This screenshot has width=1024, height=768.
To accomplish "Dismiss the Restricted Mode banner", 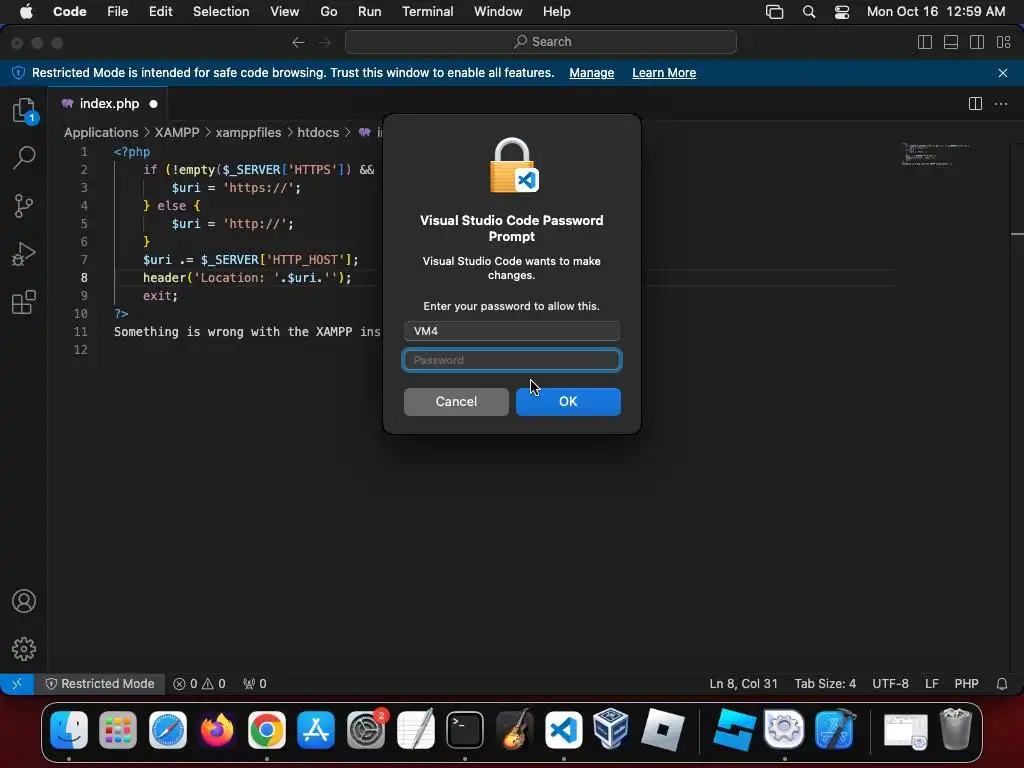I will click(1003, 73).
